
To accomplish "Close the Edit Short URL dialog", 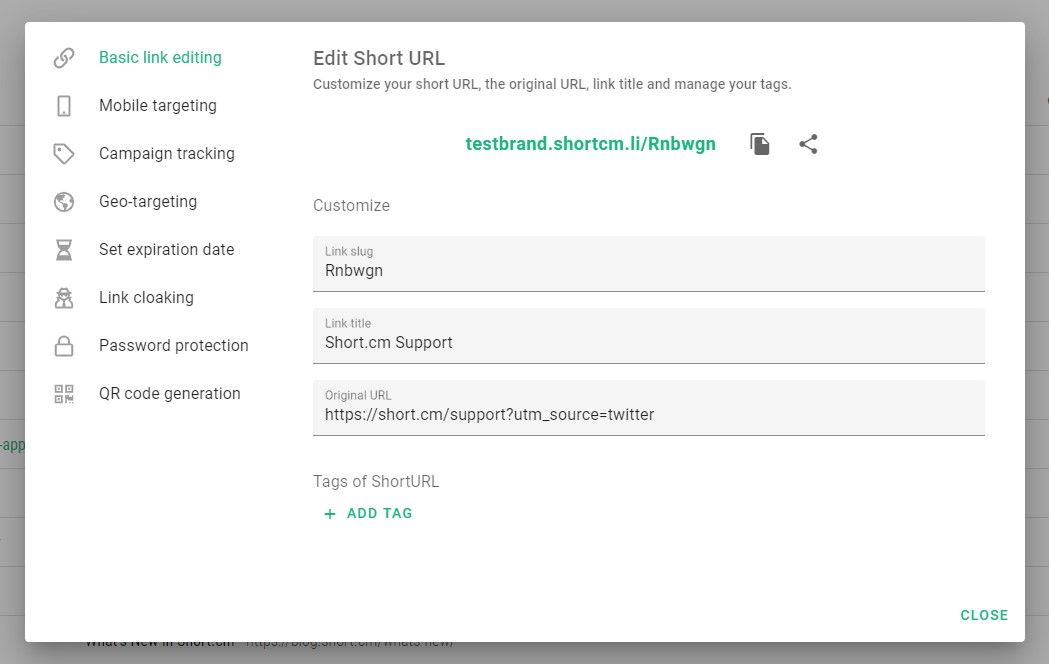I will [x=984, y=615].
